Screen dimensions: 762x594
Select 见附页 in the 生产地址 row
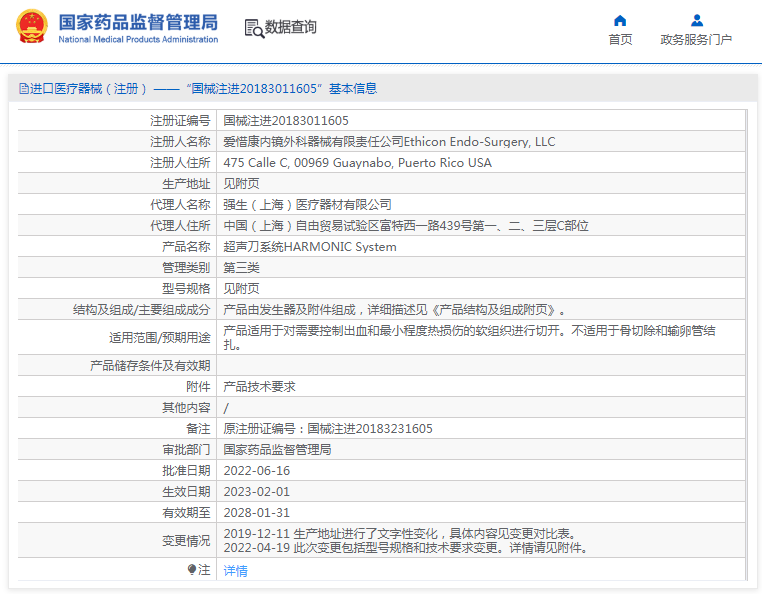coord(241,184)
